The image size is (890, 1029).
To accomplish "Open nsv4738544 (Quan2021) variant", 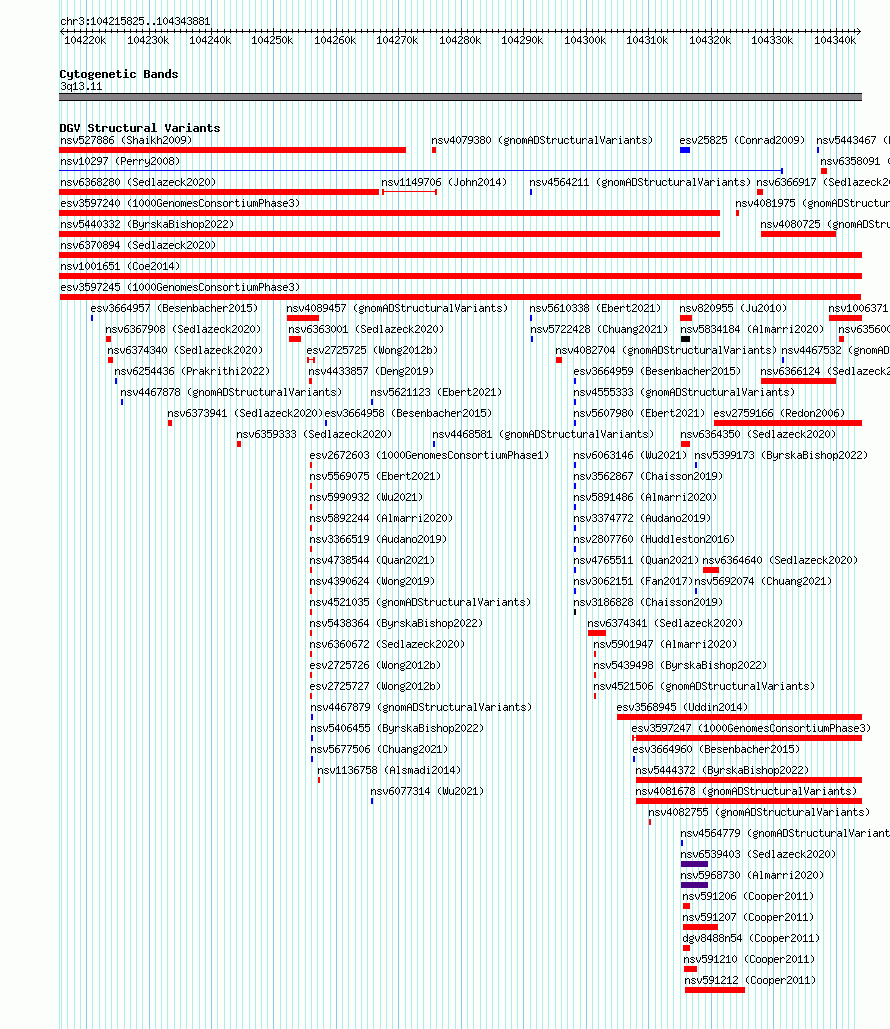I will click(372, 560).
